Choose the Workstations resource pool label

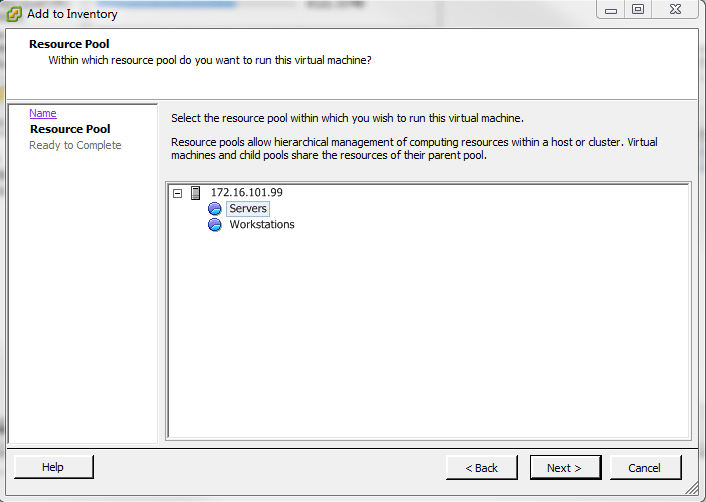(x=262, y=225)
